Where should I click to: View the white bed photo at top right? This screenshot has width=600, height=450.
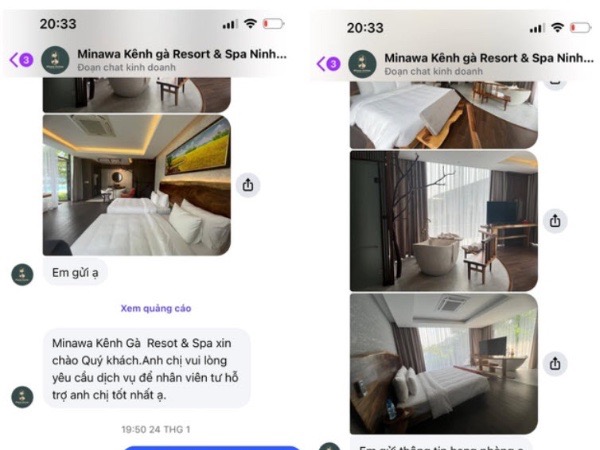(x=443, y=115)
